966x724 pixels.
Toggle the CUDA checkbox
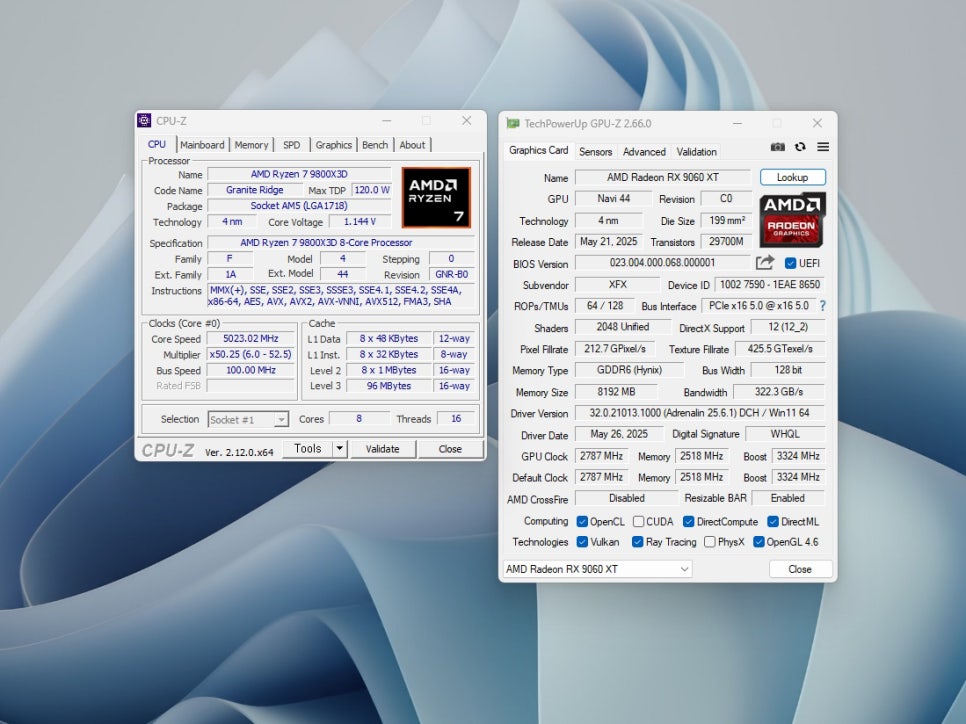pyautogui.click(x=638, y=522)
